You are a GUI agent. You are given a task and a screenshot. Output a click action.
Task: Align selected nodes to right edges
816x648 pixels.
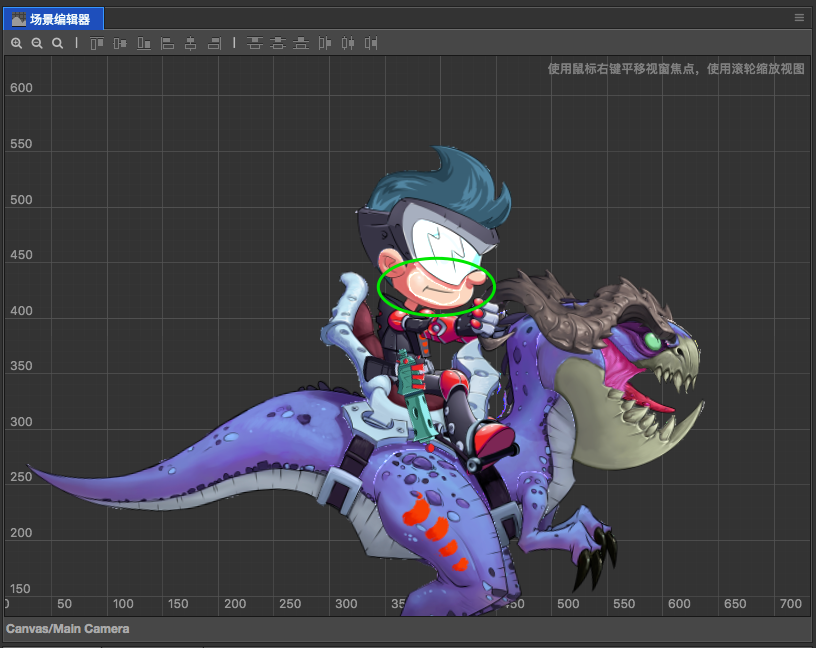[214, 43]
